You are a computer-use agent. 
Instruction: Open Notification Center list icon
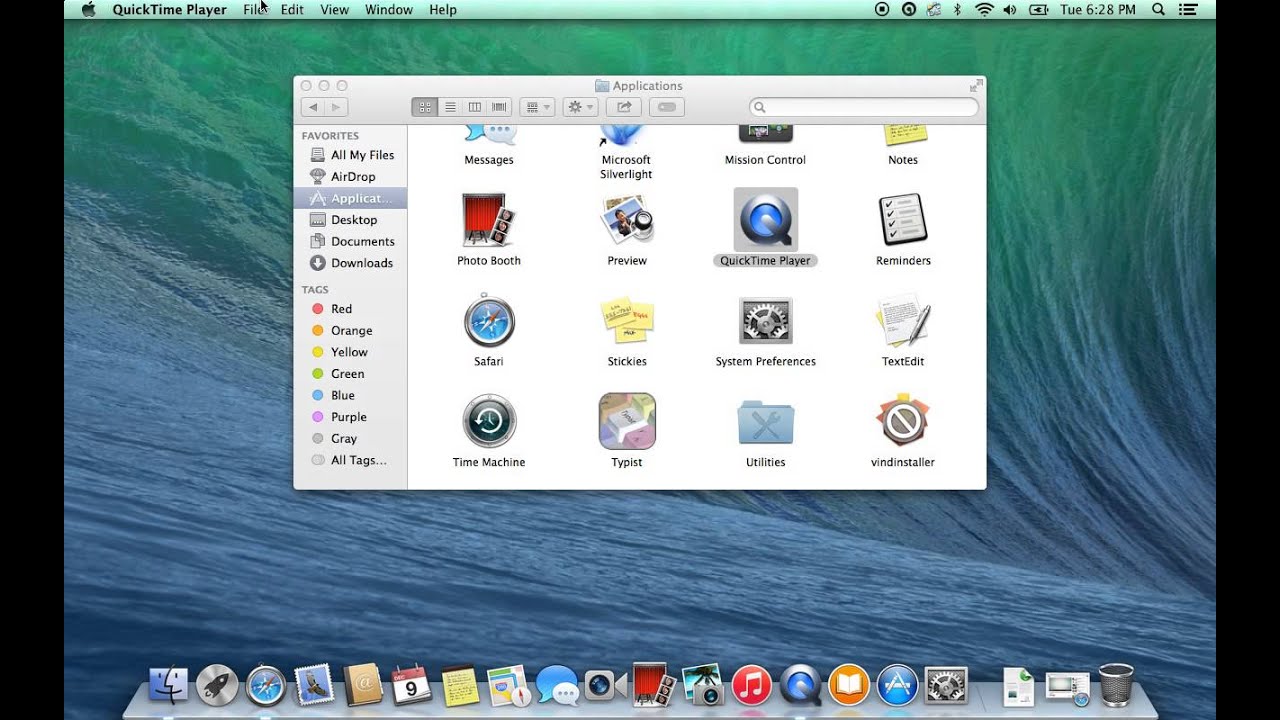[1188, 9]
